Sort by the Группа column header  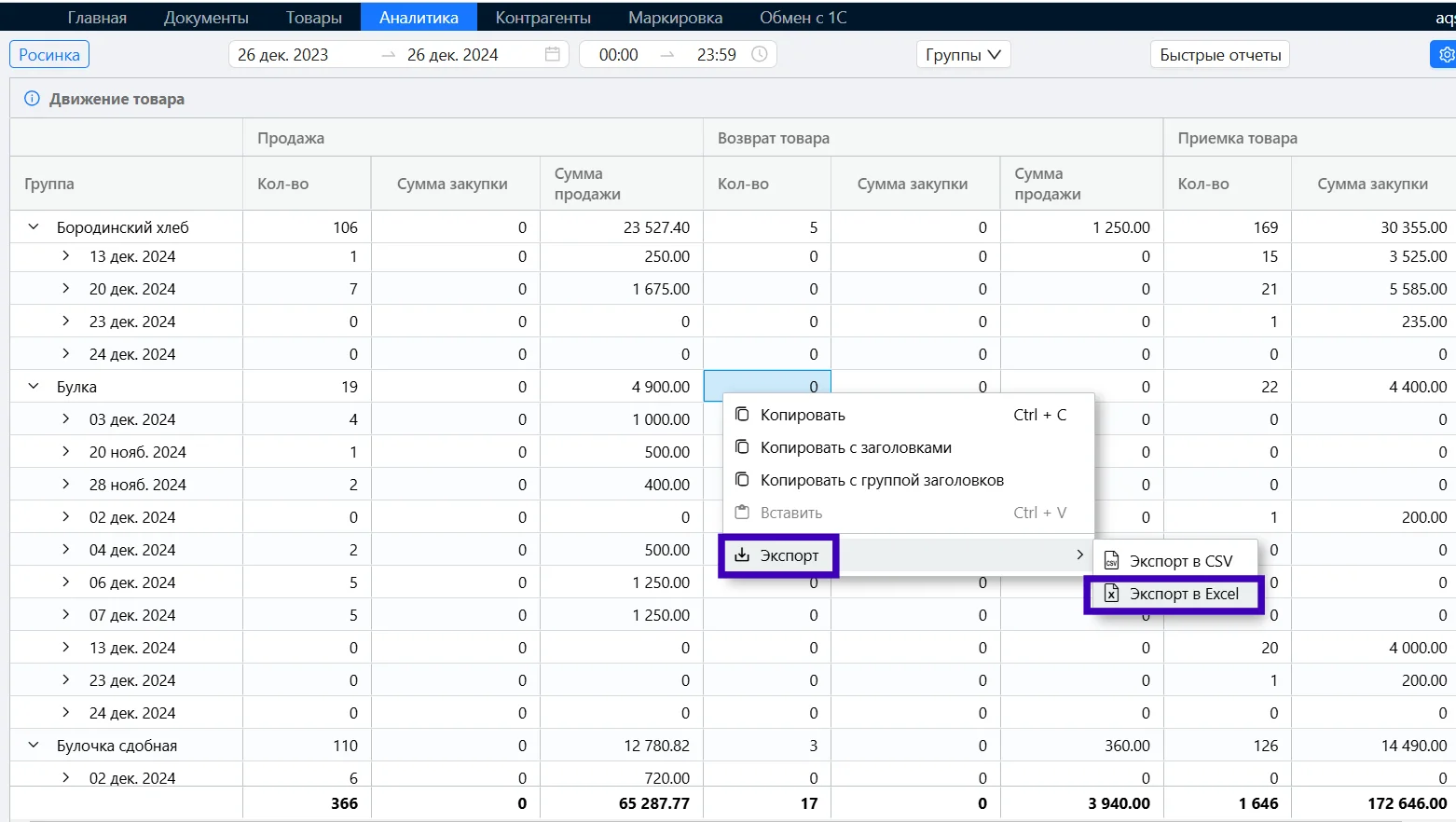pyautogui.click(x=126, y=184)
